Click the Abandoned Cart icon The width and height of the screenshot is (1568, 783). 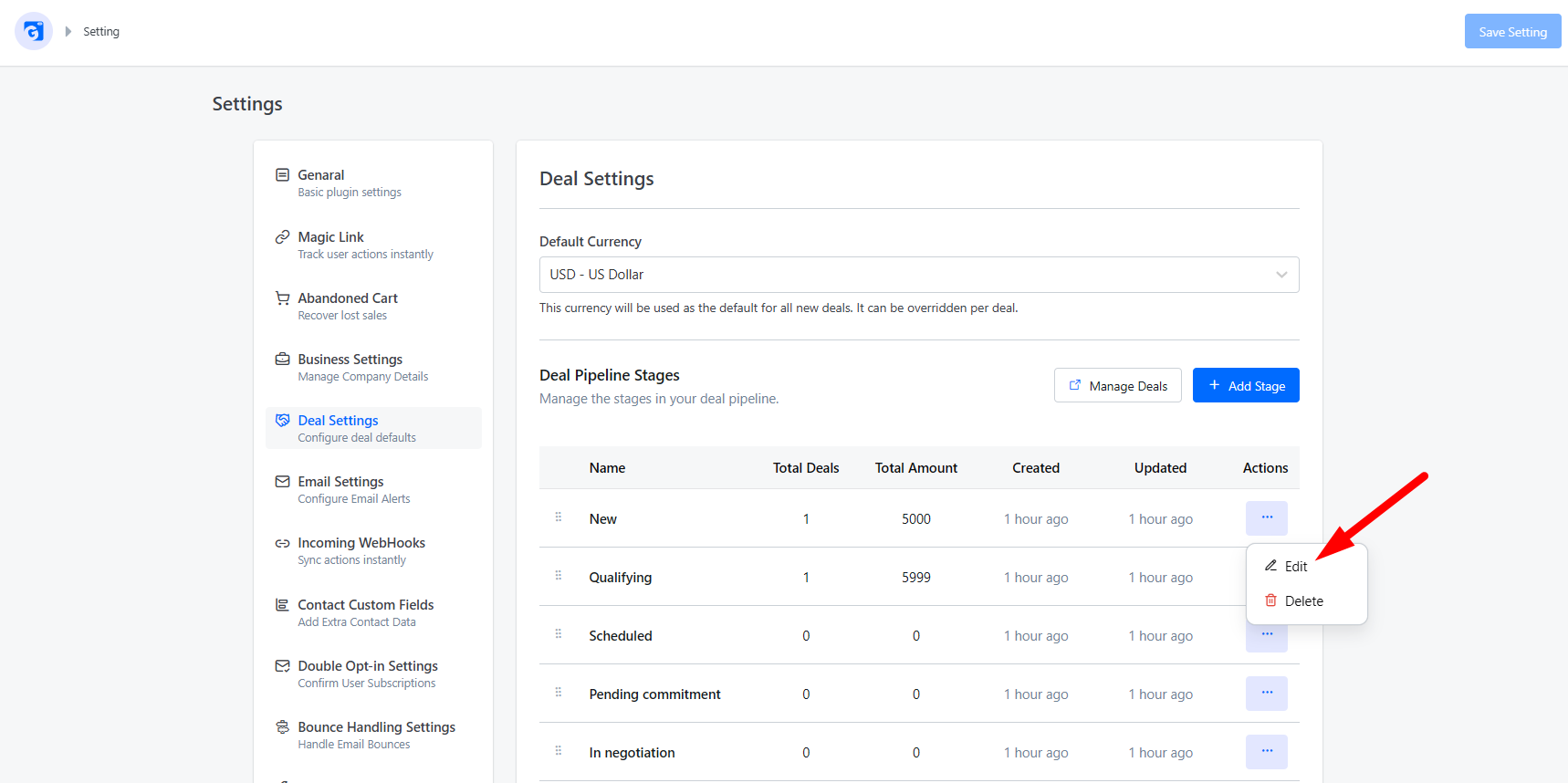click(x=283, y=298)
